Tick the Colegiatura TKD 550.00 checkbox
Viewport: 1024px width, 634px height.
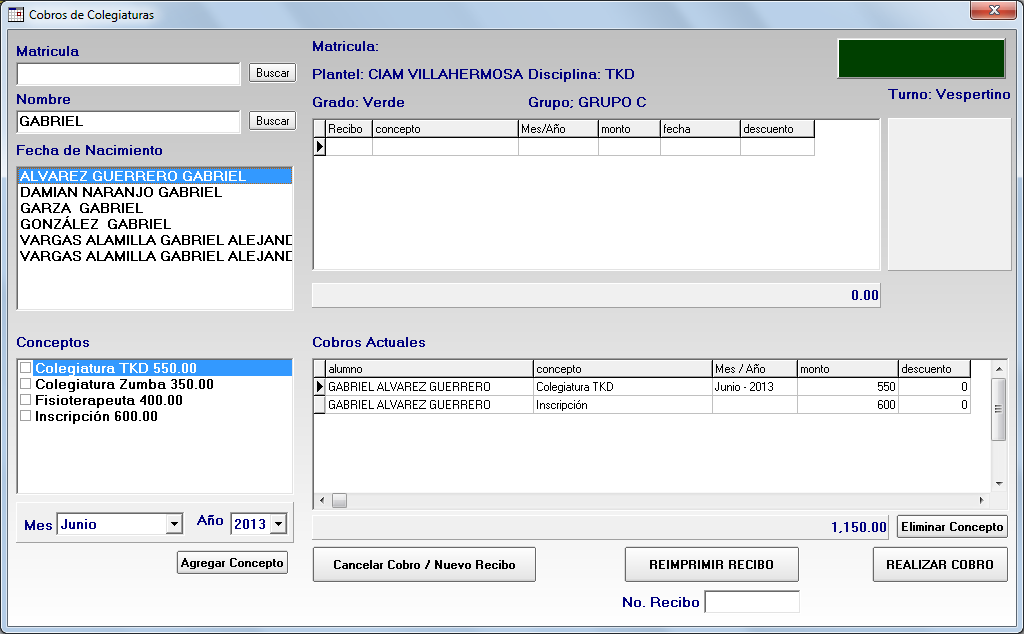[x=25, y=368]
